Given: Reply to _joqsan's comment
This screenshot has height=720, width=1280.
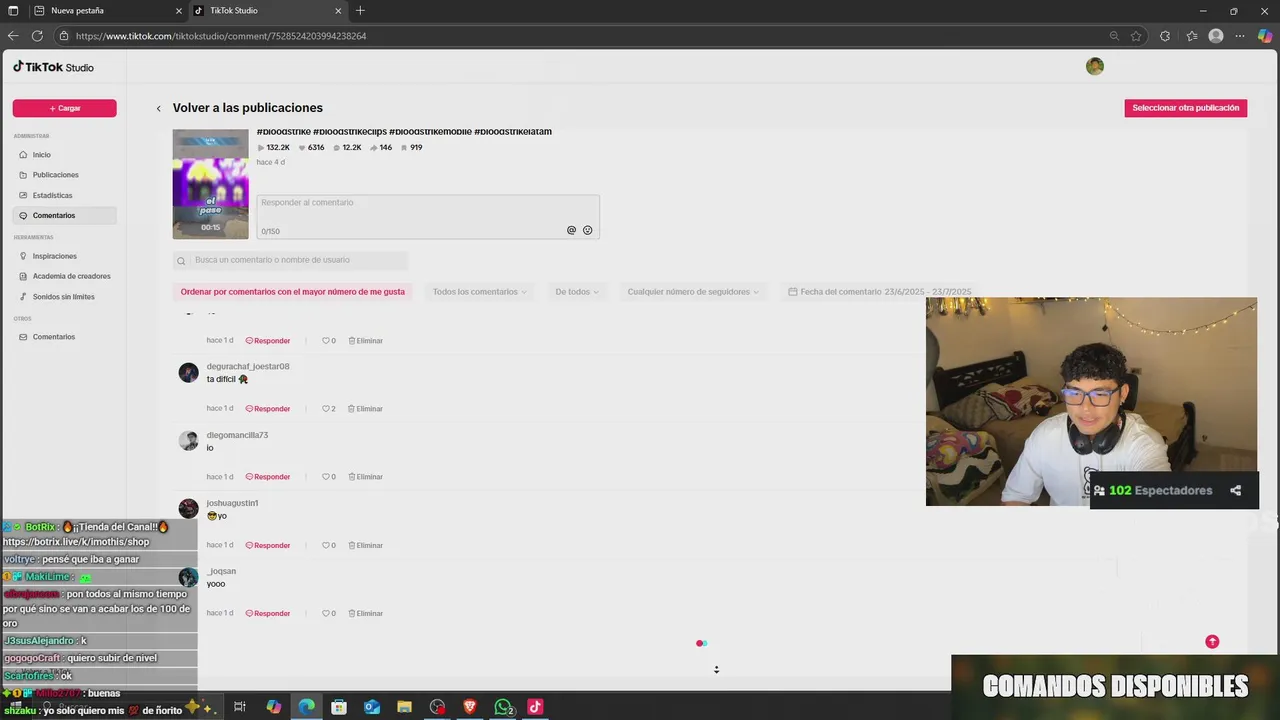Looking at the screenshot, I should (x=268, y=613).
